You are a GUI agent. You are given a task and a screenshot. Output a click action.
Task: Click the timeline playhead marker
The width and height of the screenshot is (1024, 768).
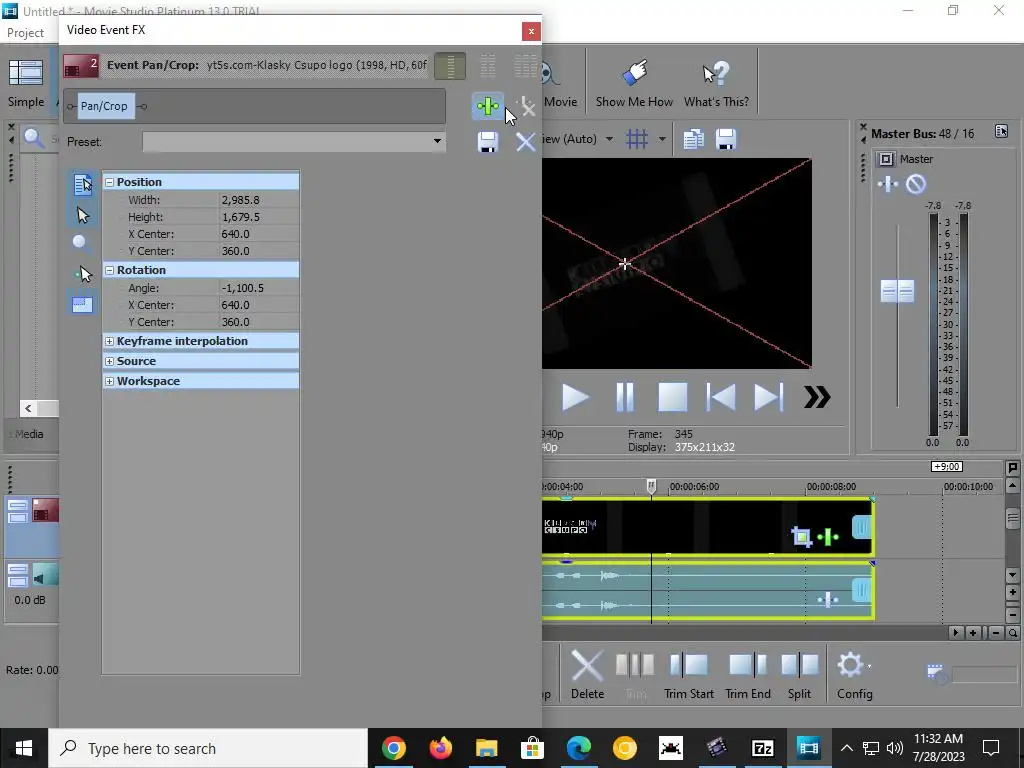tap(651, 486)
